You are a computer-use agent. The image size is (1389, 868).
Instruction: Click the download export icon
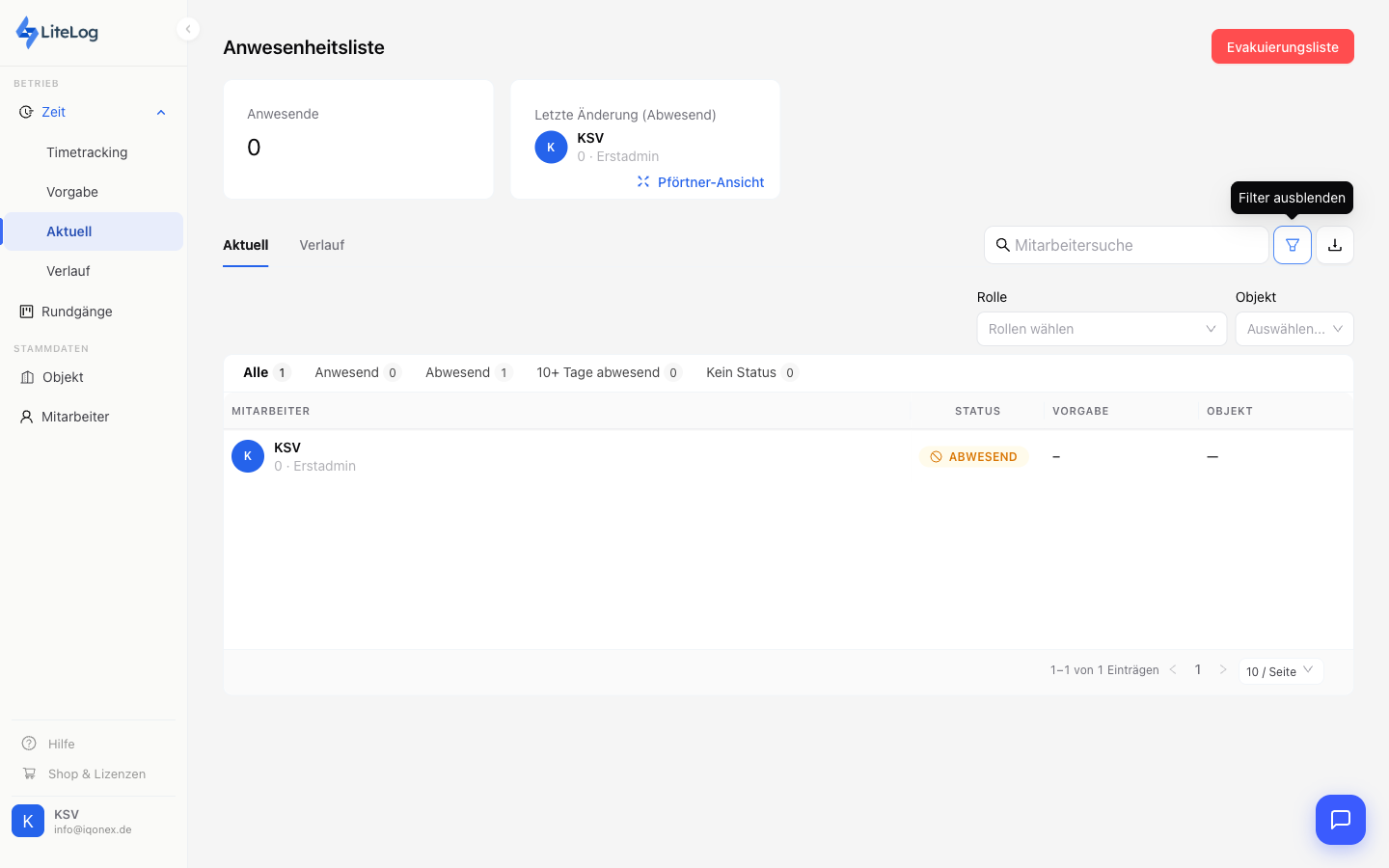[1335, 245]
